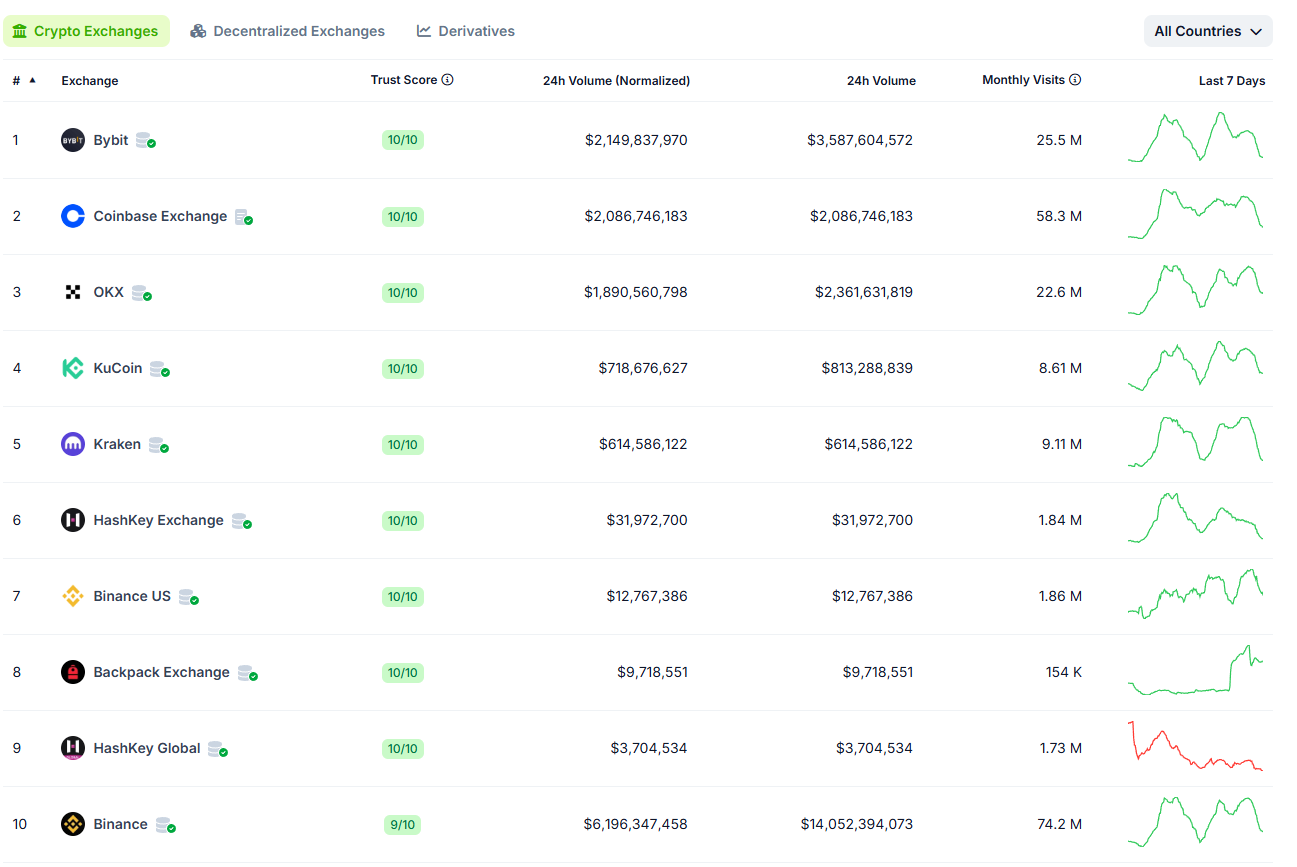Click the reserves badge icon beside Kraken
Viewport: 1297px width, 867px height.
click(x=159, y=445)
